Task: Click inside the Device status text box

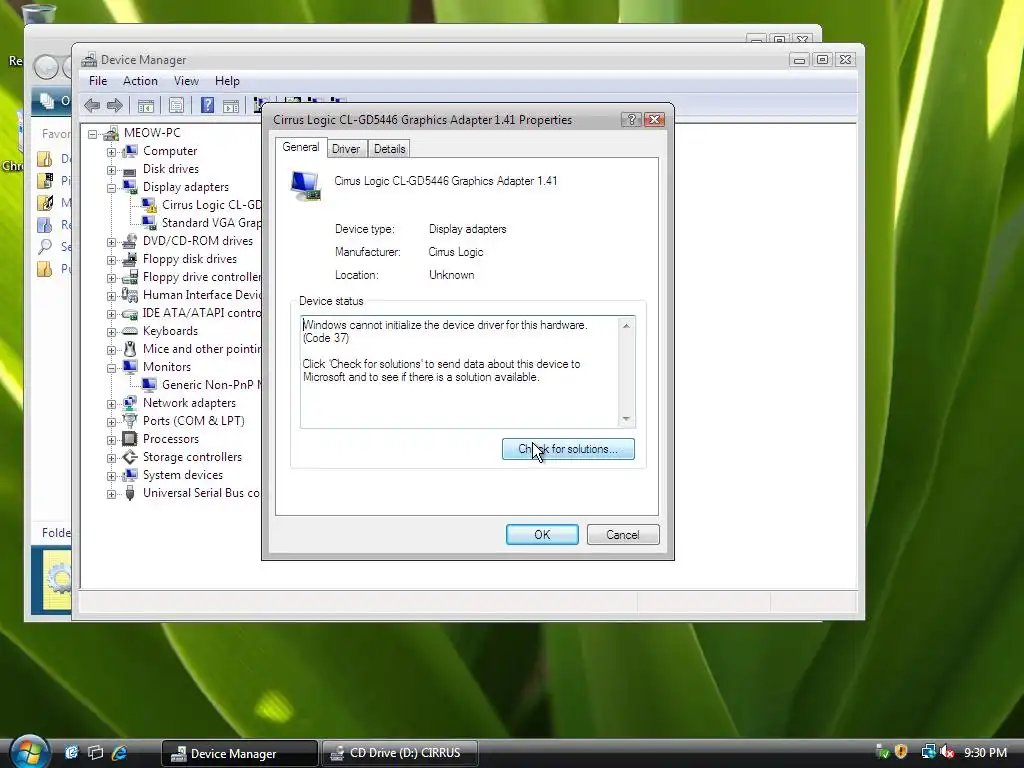Action: pyautogui.click(x=460, y=372)
